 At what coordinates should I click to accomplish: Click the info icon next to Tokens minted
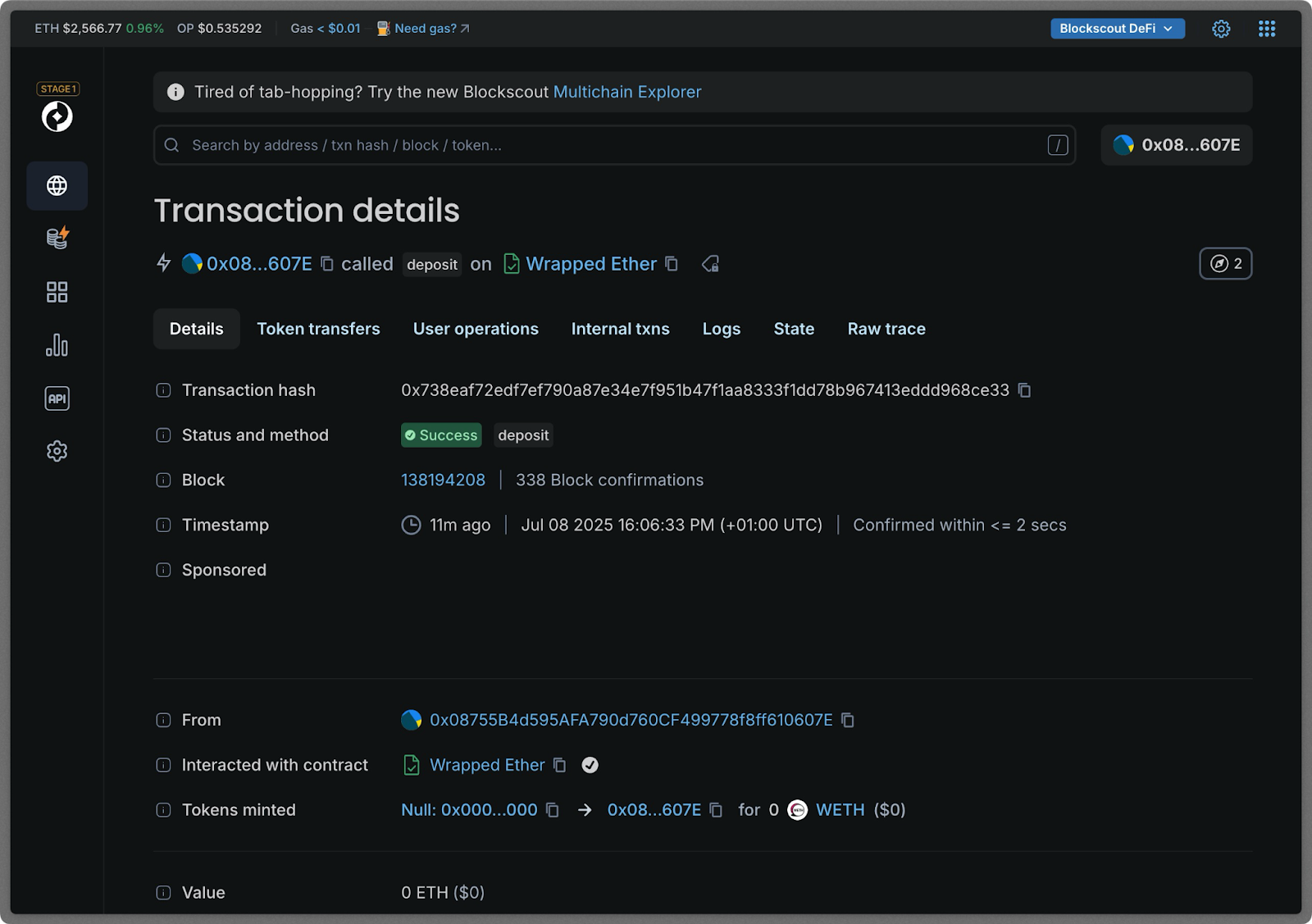coord(163,810)
